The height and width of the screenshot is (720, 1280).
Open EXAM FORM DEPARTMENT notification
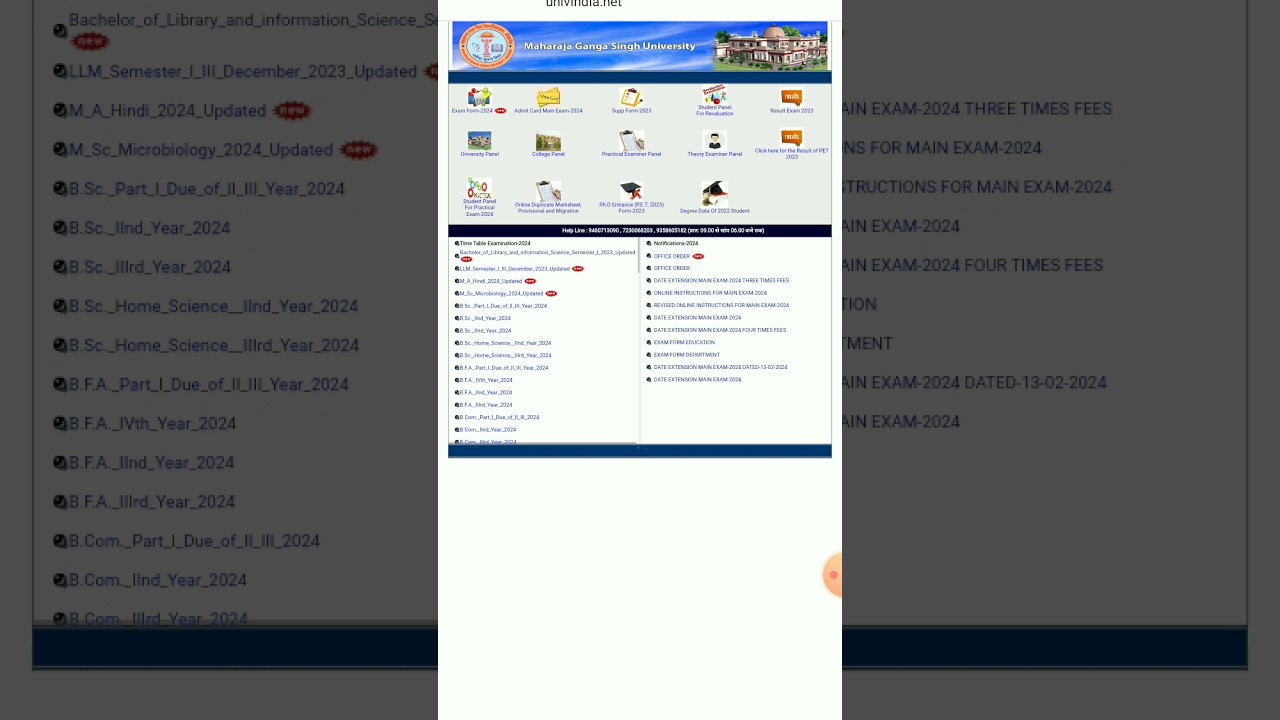coord(687,355)
